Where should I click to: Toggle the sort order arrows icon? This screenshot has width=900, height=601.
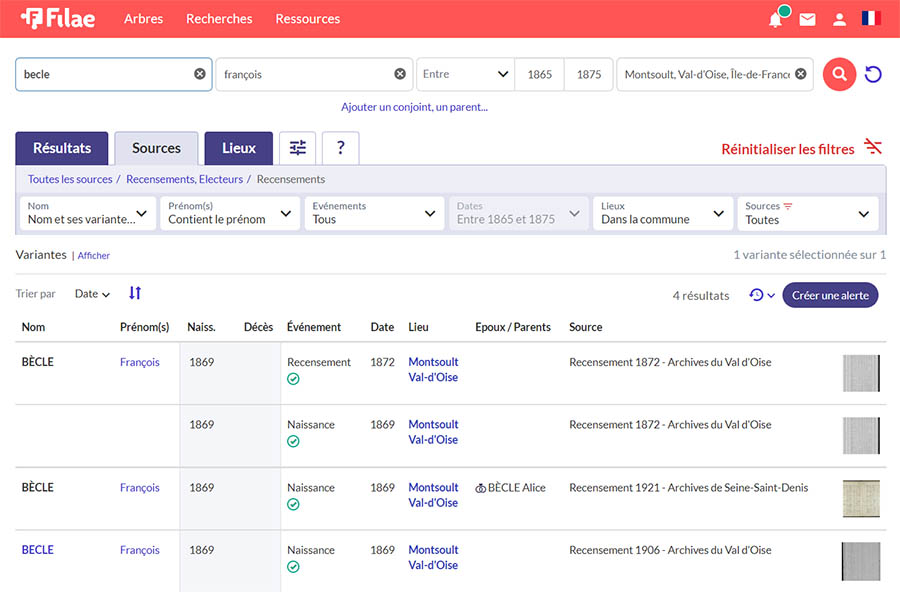[x=135, y=293]
